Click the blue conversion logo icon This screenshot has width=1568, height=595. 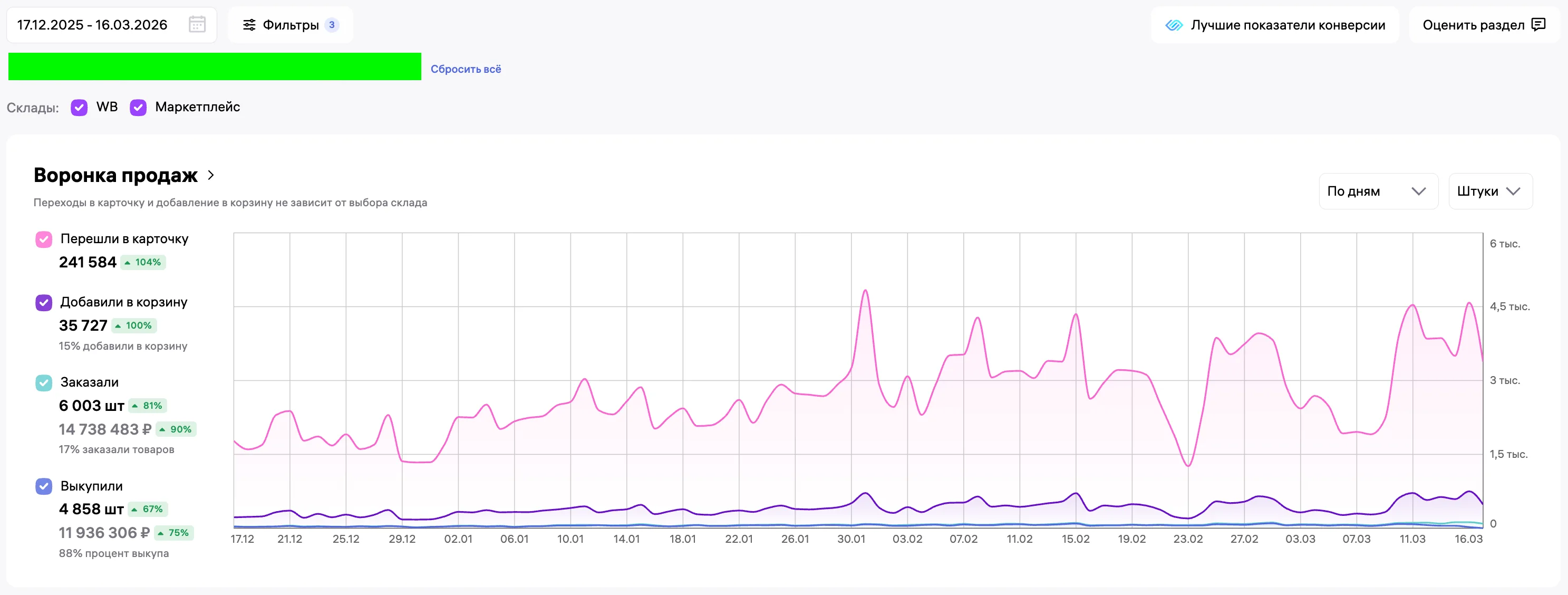[x=1173, y=25]
